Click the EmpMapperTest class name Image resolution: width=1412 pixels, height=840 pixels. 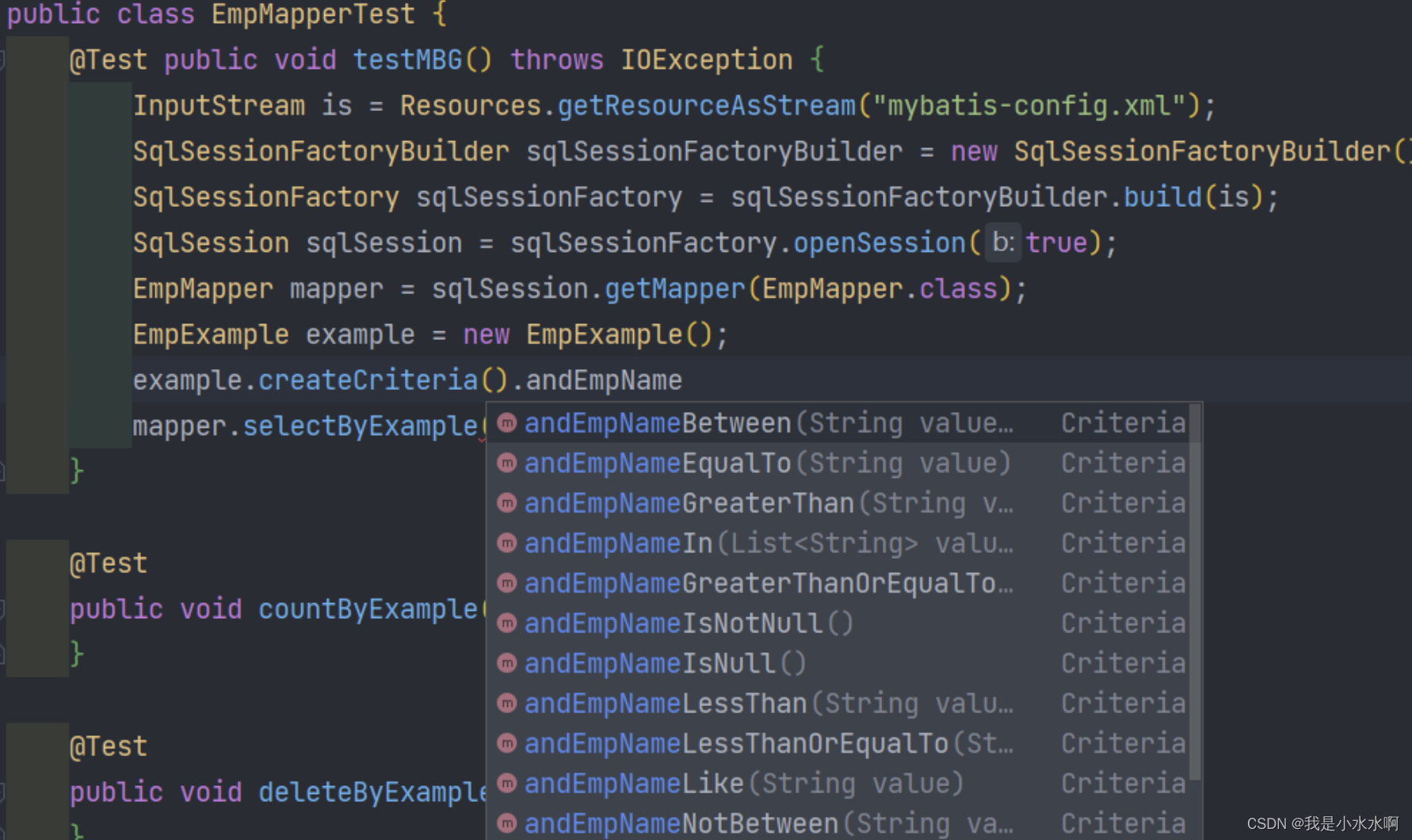point(313,14)
